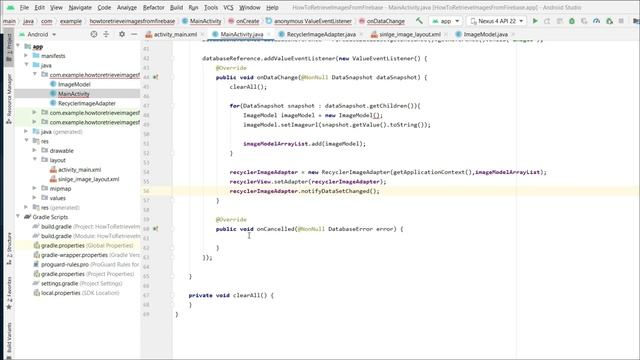Click override gutter icon at onCancelled line
The width and height of the screenshot is (640, 360).
[156, 229]
